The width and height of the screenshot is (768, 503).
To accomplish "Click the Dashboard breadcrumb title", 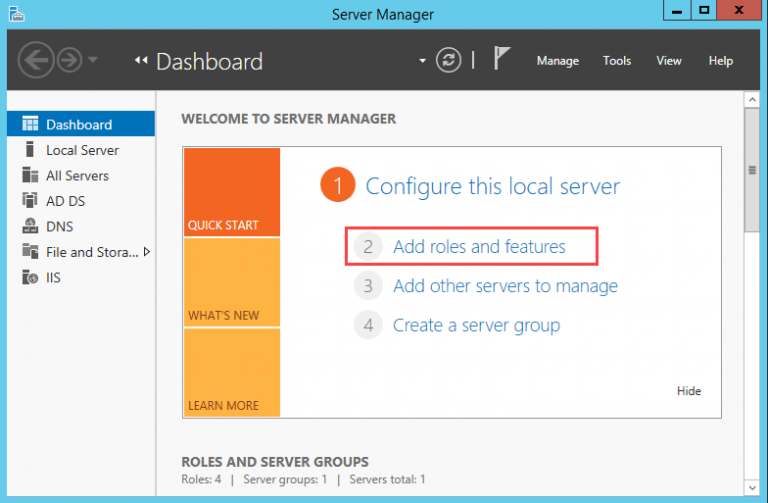I will pos(209,62).
